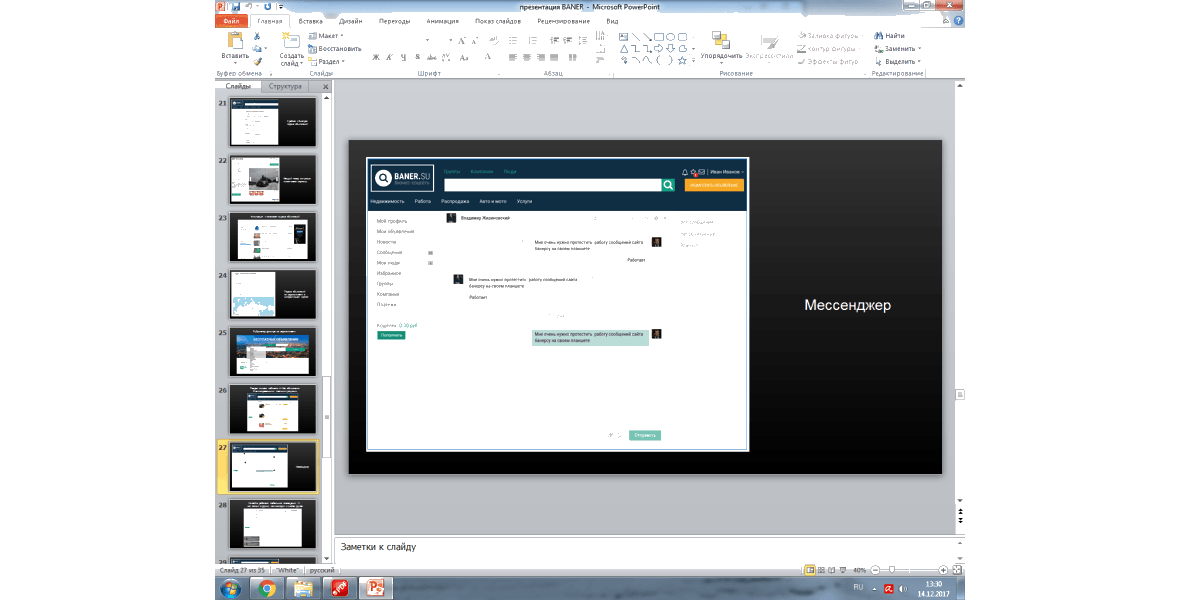Click the Paste (Вставить) clipboard icon
Image resolution: width=1180 pixels, height=600 pixels.
tap(236, 40)
